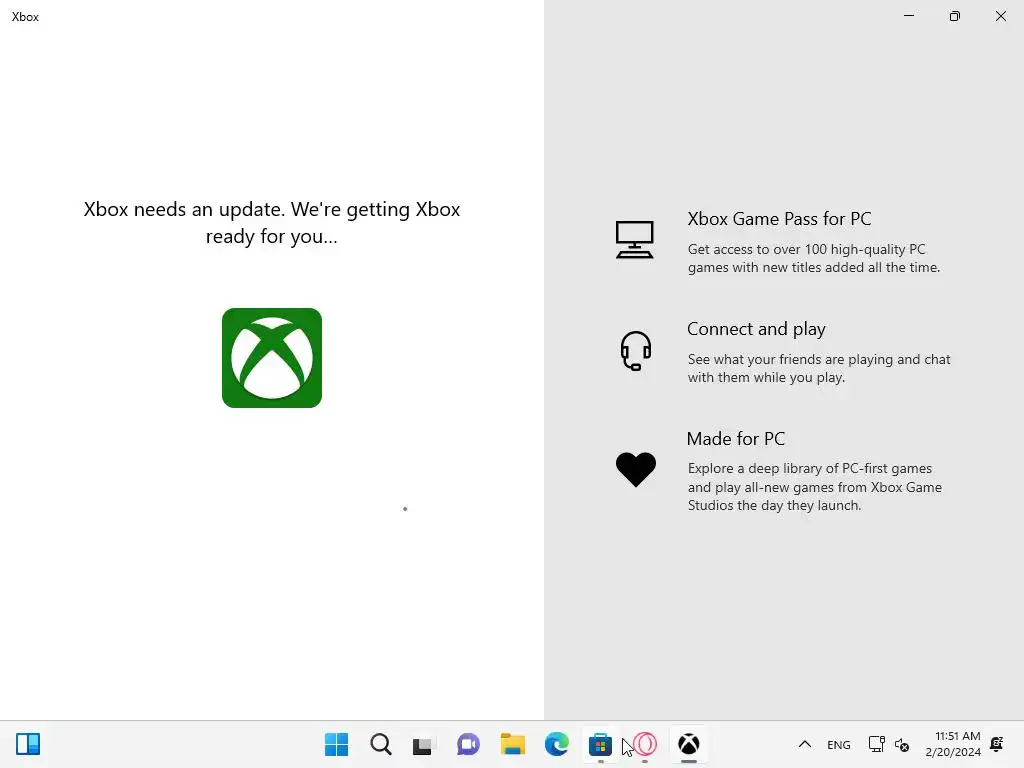Click the 'Explore a deep library' description
Screen dimensions: 1024x768
(x=814, y=487)
